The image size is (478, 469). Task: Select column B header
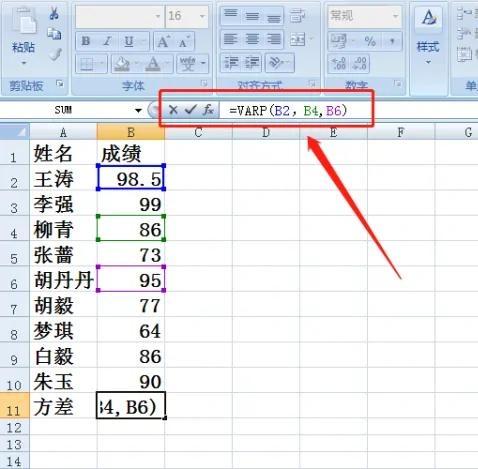point(131,133)
